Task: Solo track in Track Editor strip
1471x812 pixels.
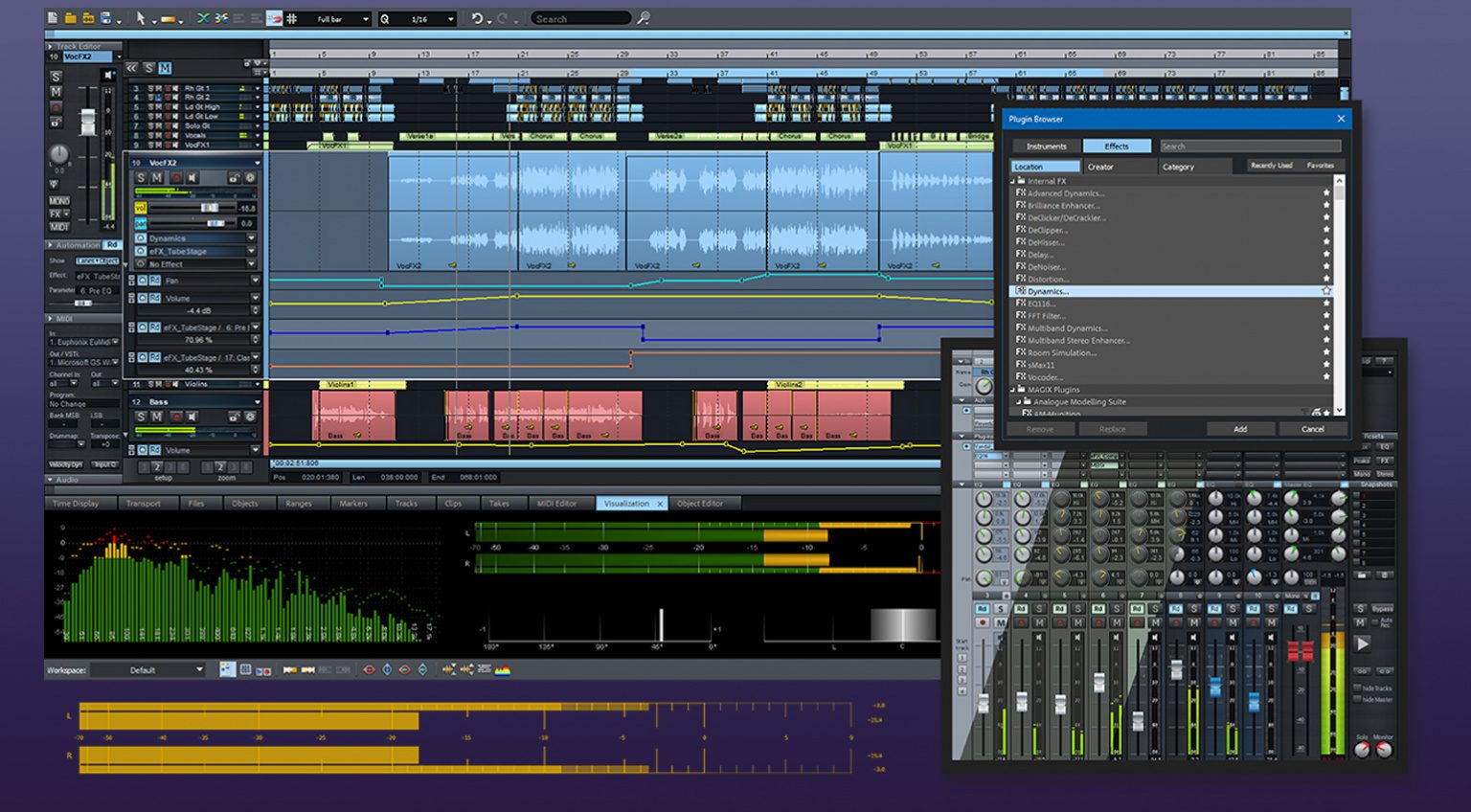Action: (x=56, y=77)
